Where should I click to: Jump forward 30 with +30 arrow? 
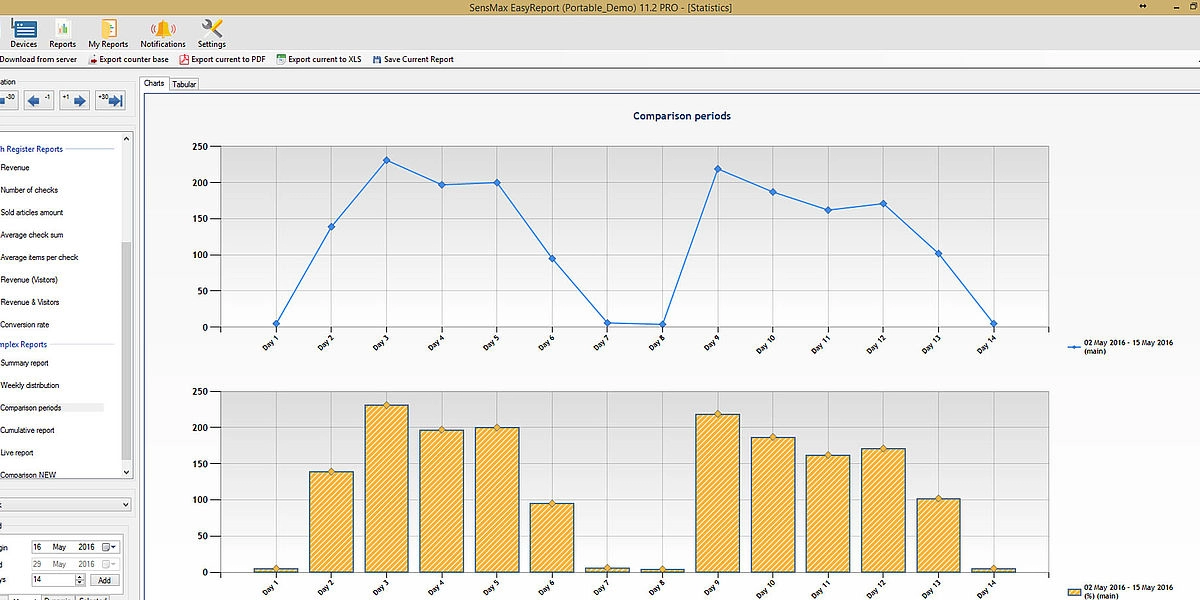[x=110, y=100]
